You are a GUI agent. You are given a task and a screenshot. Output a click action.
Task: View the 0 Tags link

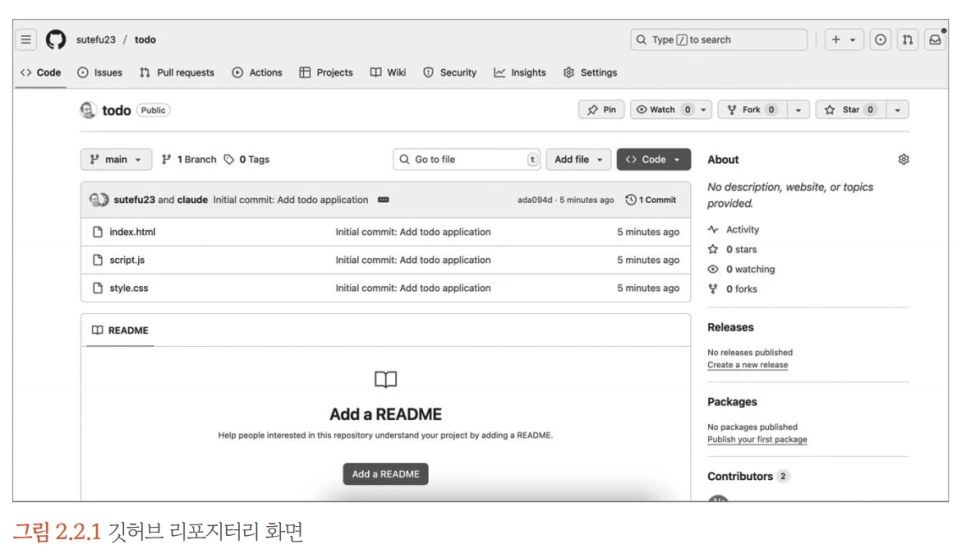point(246,160)
